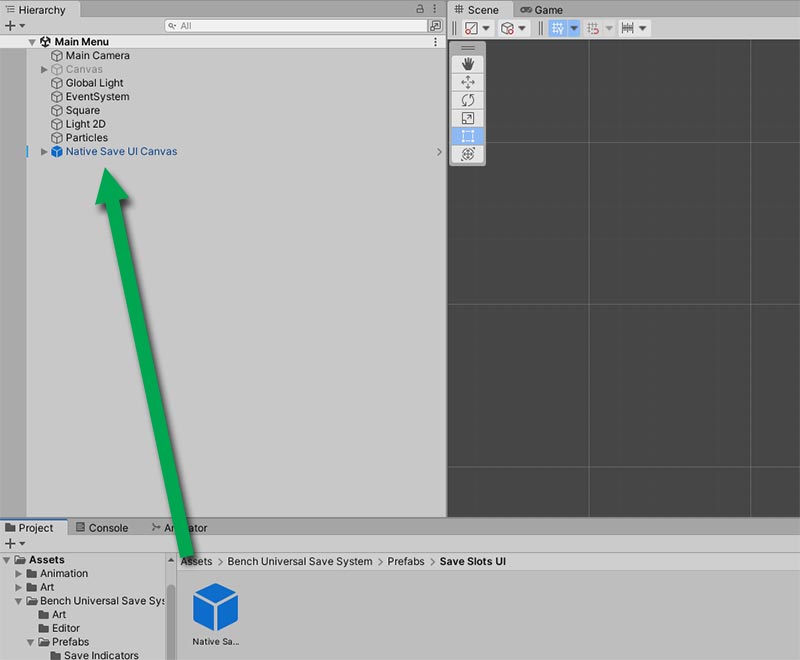Toggle scene grid visibility button
800x660 pixels.
558,29
